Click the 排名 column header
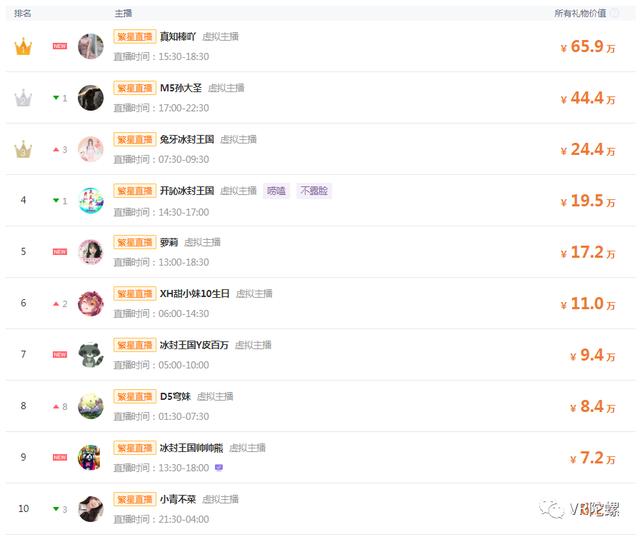Viewport: 640px width, 537px height. tap(23, 13)
